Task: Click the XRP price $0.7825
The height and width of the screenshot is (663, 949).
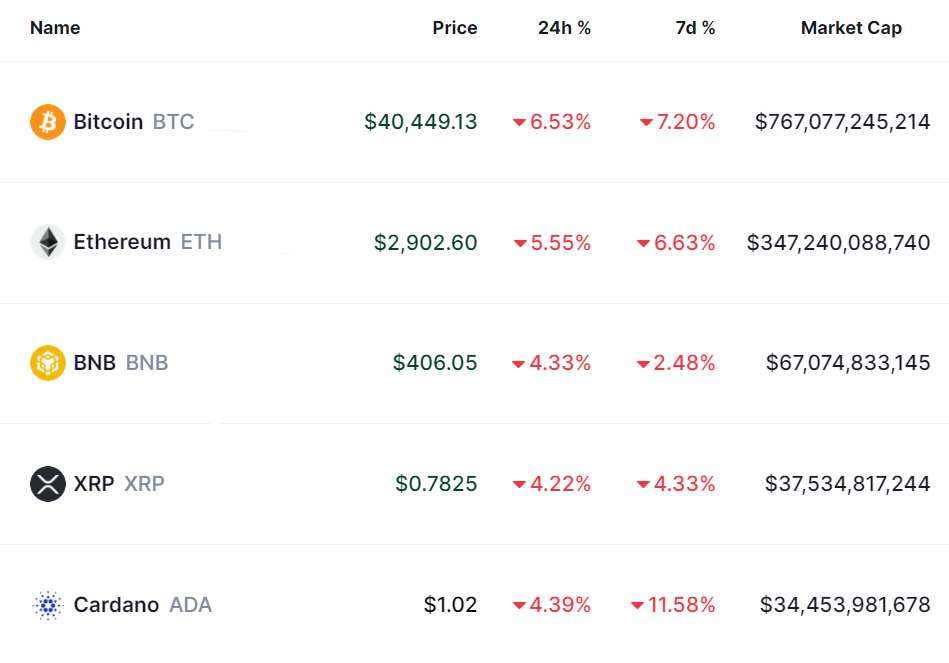Action: click(436, 484)
